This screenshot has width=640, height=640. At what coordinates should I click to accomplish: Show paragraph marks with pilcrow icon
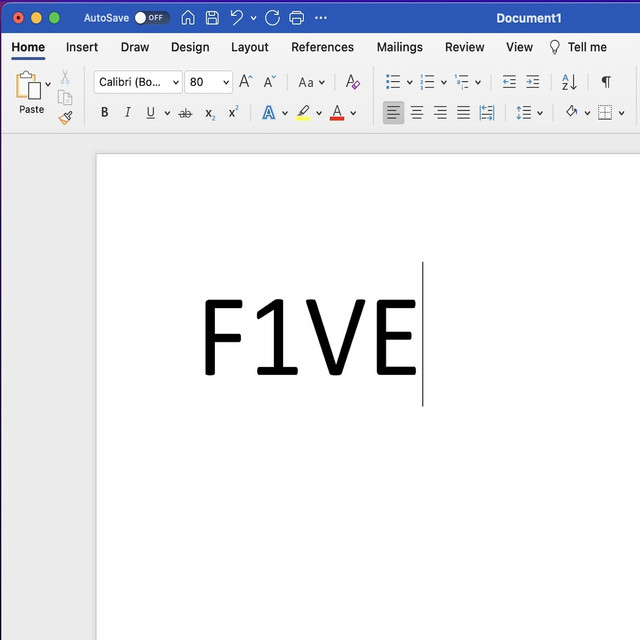tap(606, 82)
